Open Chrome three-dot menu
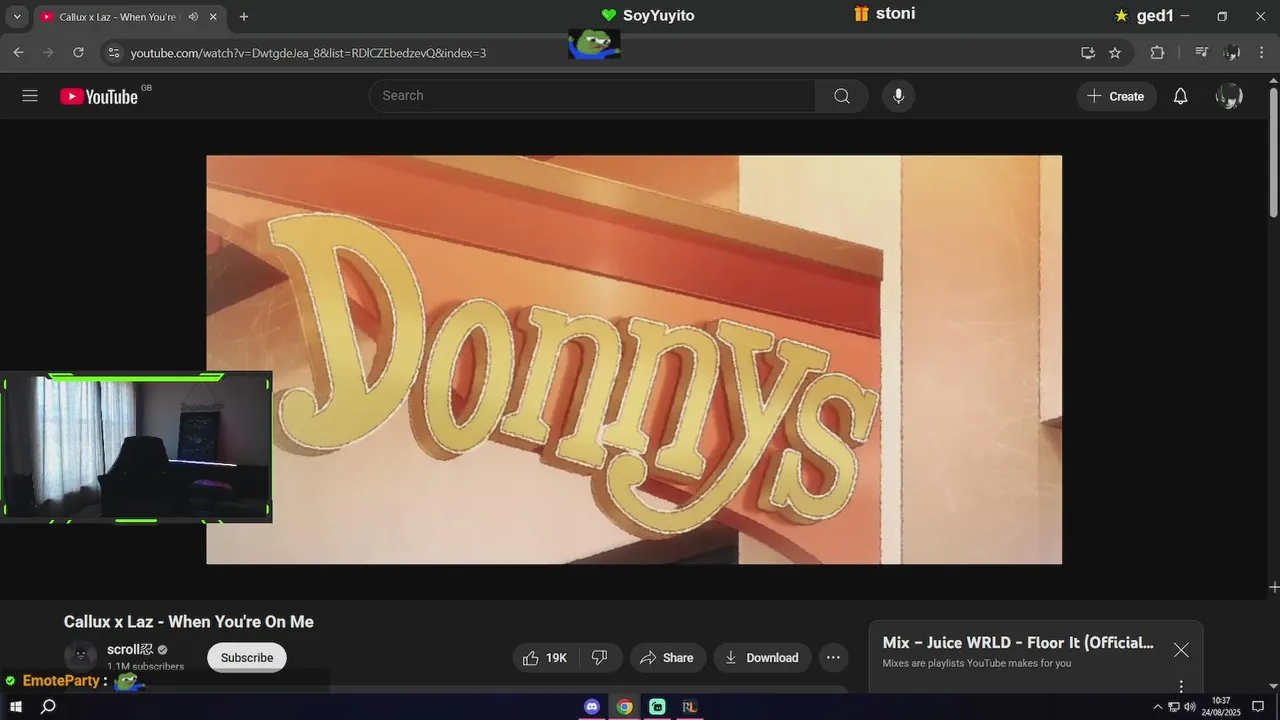The height and width of the screenshot is (720, 1280). 1260,52
